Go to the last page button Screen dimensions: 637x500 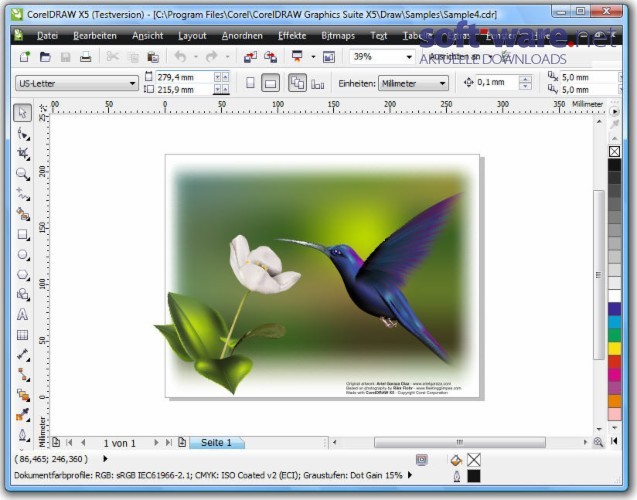(x=169, y=442)
